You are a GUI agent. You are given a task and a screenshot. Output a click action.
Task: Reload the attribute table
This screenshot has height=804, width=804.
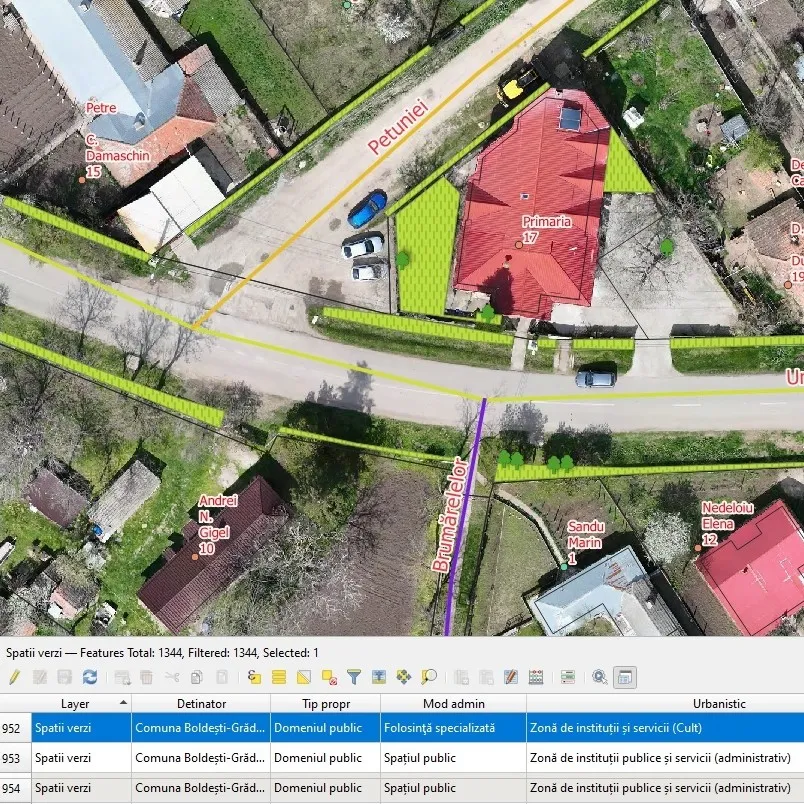88,676
